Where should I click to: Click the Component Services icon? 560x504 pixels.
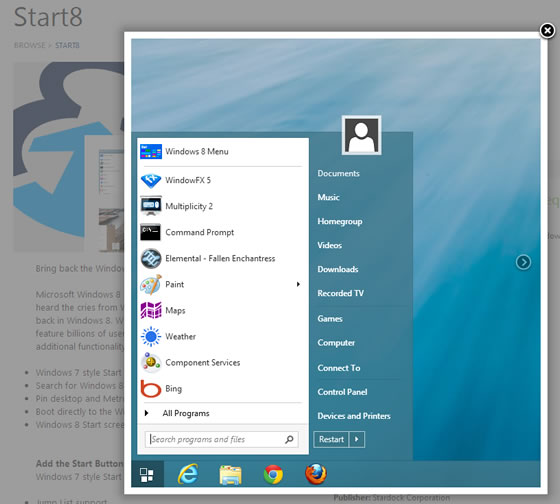click(151, 362)
